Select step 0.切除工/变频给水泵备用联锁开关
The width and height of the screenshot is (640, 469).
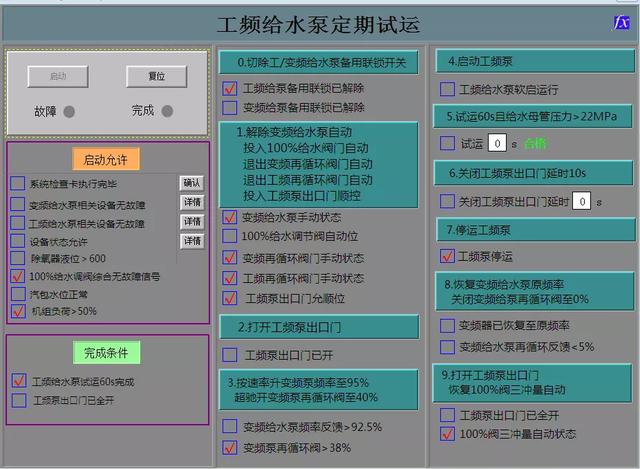[319, 62]
